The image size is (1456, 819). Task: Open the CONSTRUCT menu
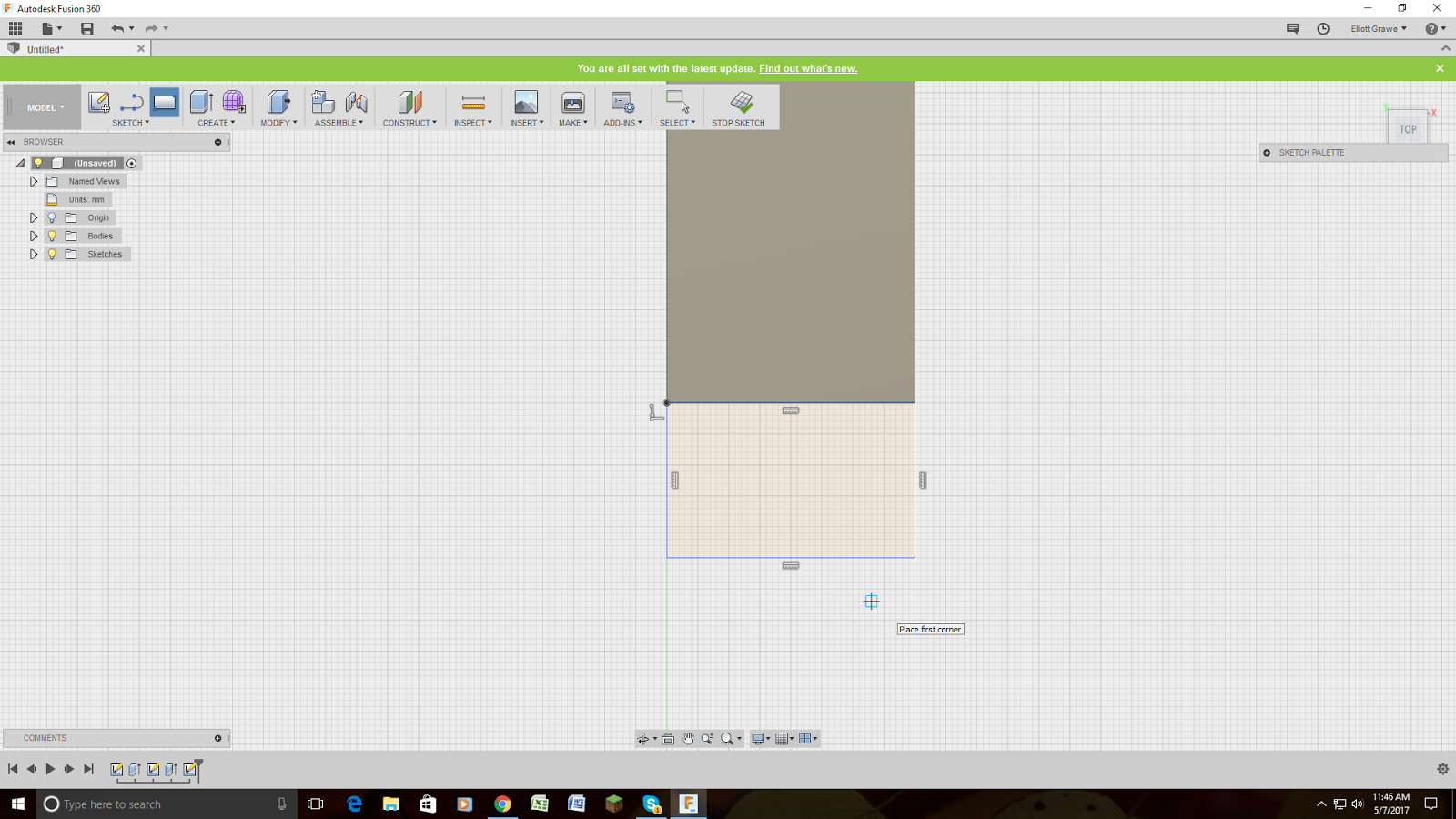tap(409, 123)
